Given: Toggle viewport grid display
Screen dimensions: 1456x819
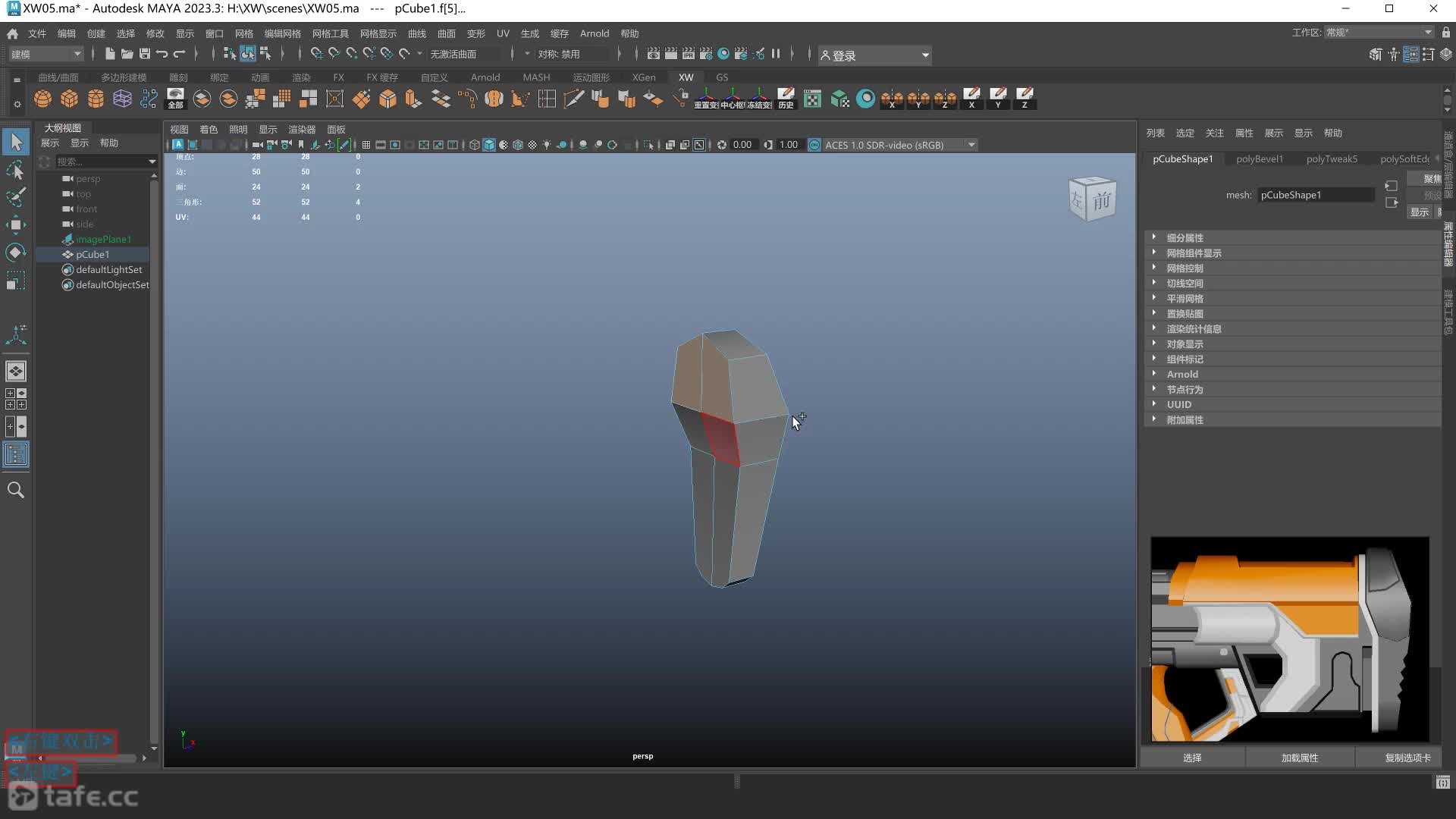Looking at the screenshot, I should pyautogui.click(x=366, y=145).
